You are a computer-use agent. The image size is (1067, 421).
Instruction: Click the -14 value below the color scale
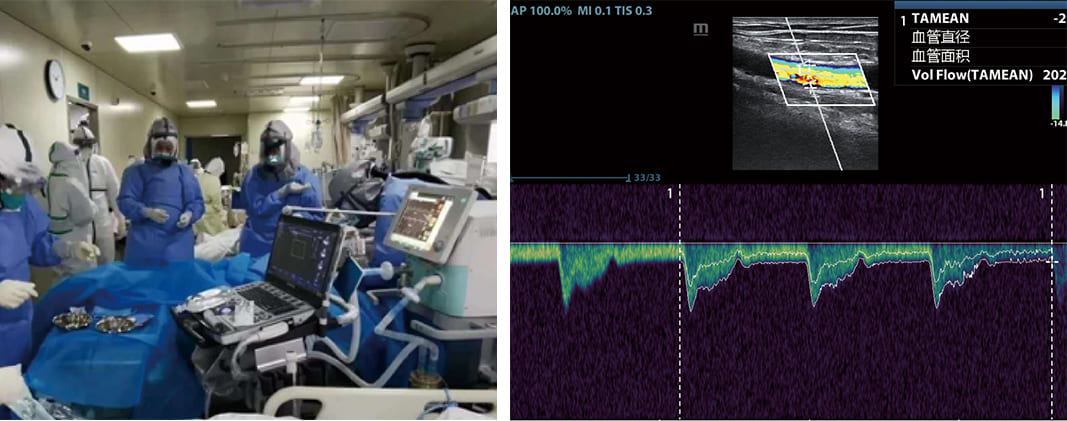(1058, 125)
